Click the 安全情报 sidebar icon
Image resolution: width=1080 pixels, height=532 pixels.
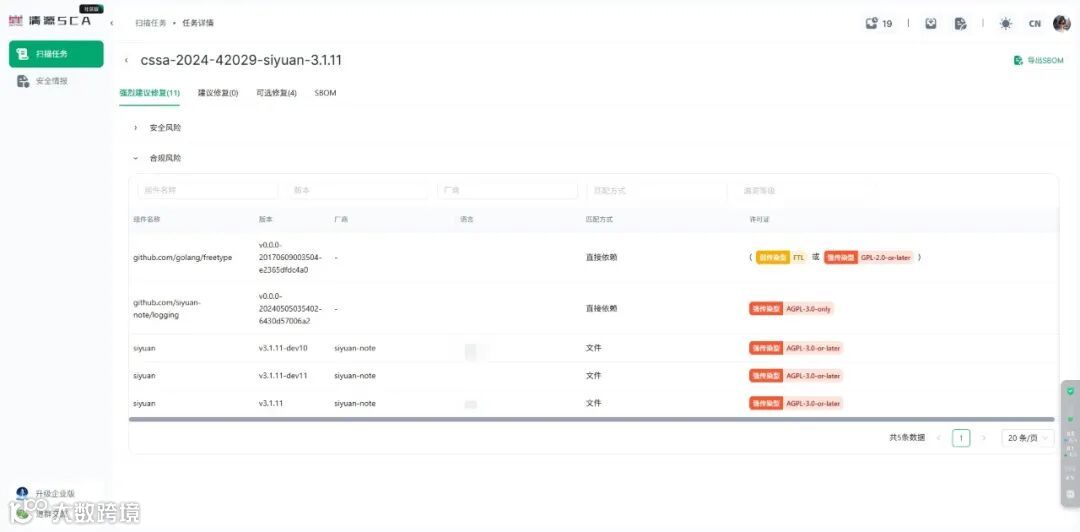(23, 81)
